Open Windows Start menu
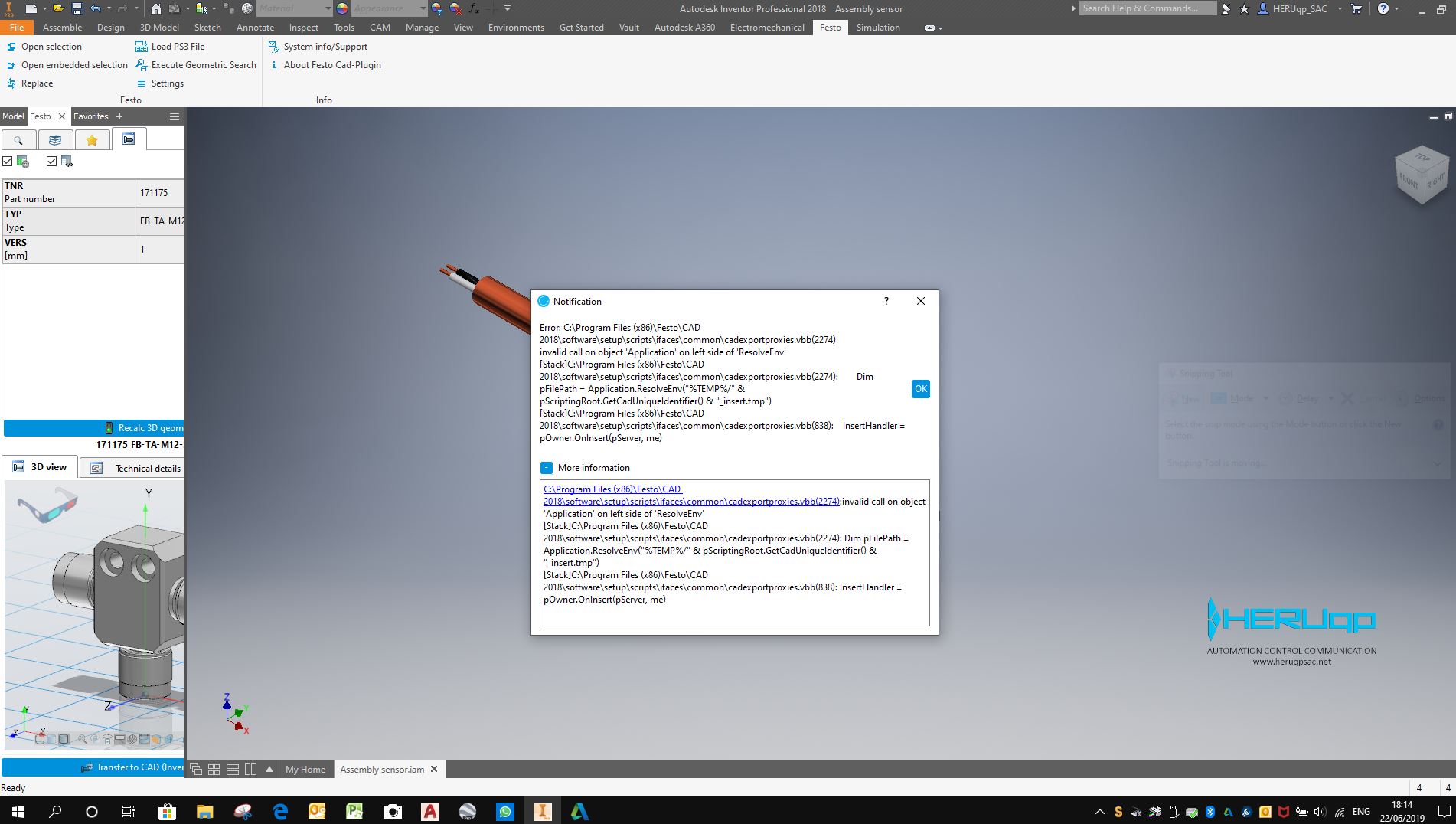The width and height of the screenshot is (1456, 824). (x=18, y=811)
